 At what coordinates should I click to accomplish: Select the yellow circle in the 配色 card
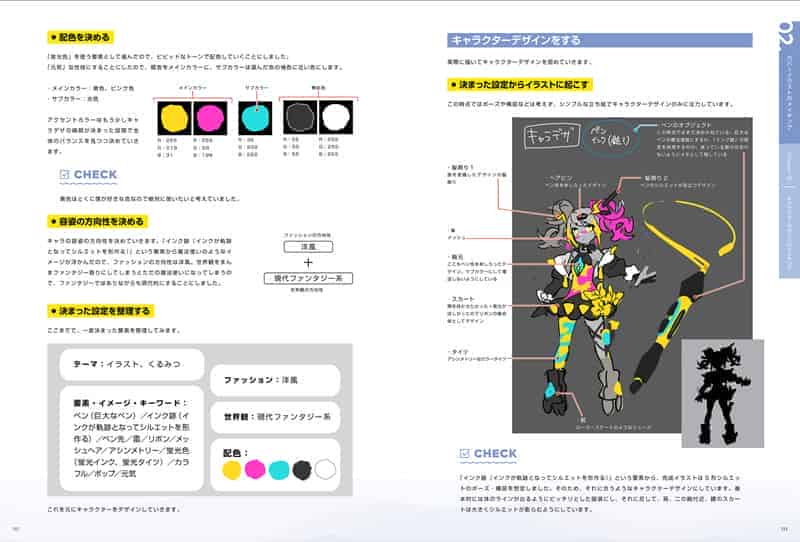click(232, 470)
